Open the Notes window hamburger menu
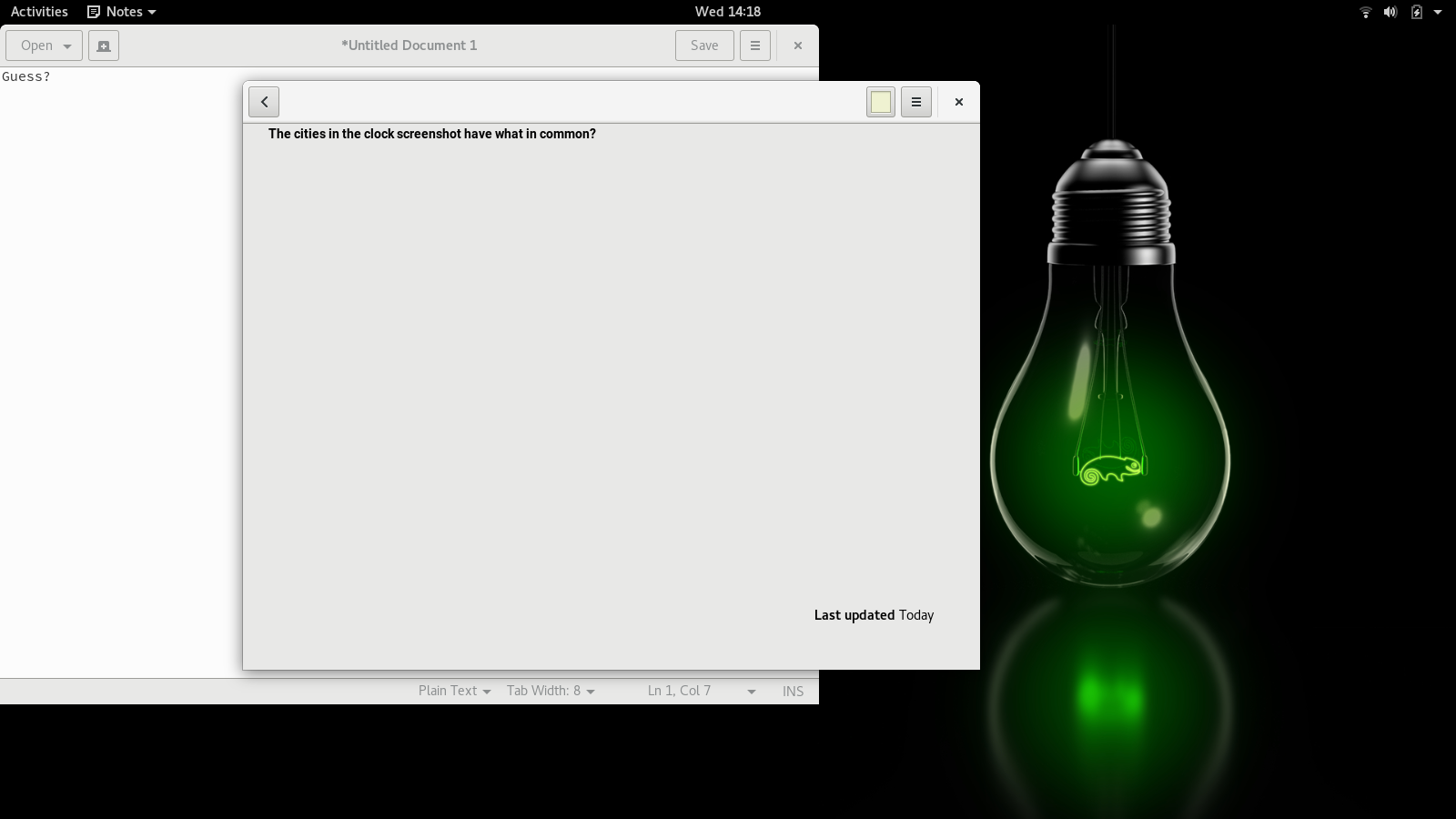 pos(915,102)
